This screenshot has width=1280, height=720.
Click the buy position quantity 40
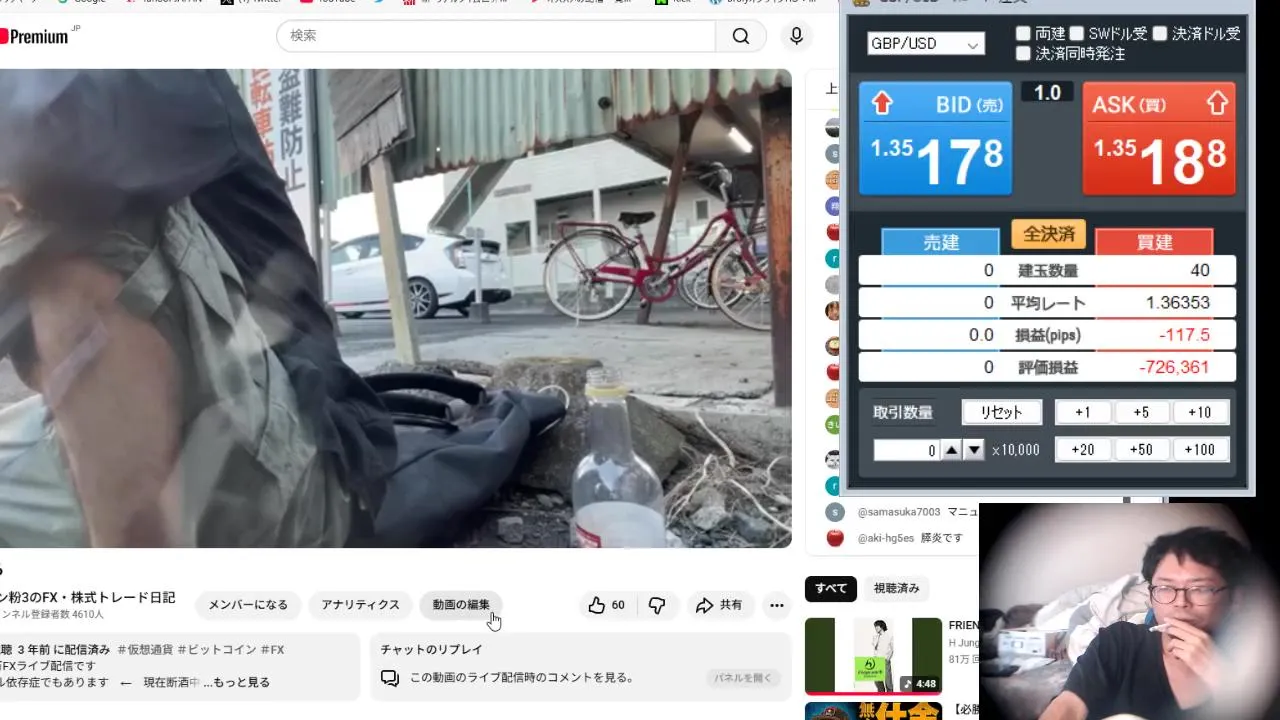(1200, 271)
